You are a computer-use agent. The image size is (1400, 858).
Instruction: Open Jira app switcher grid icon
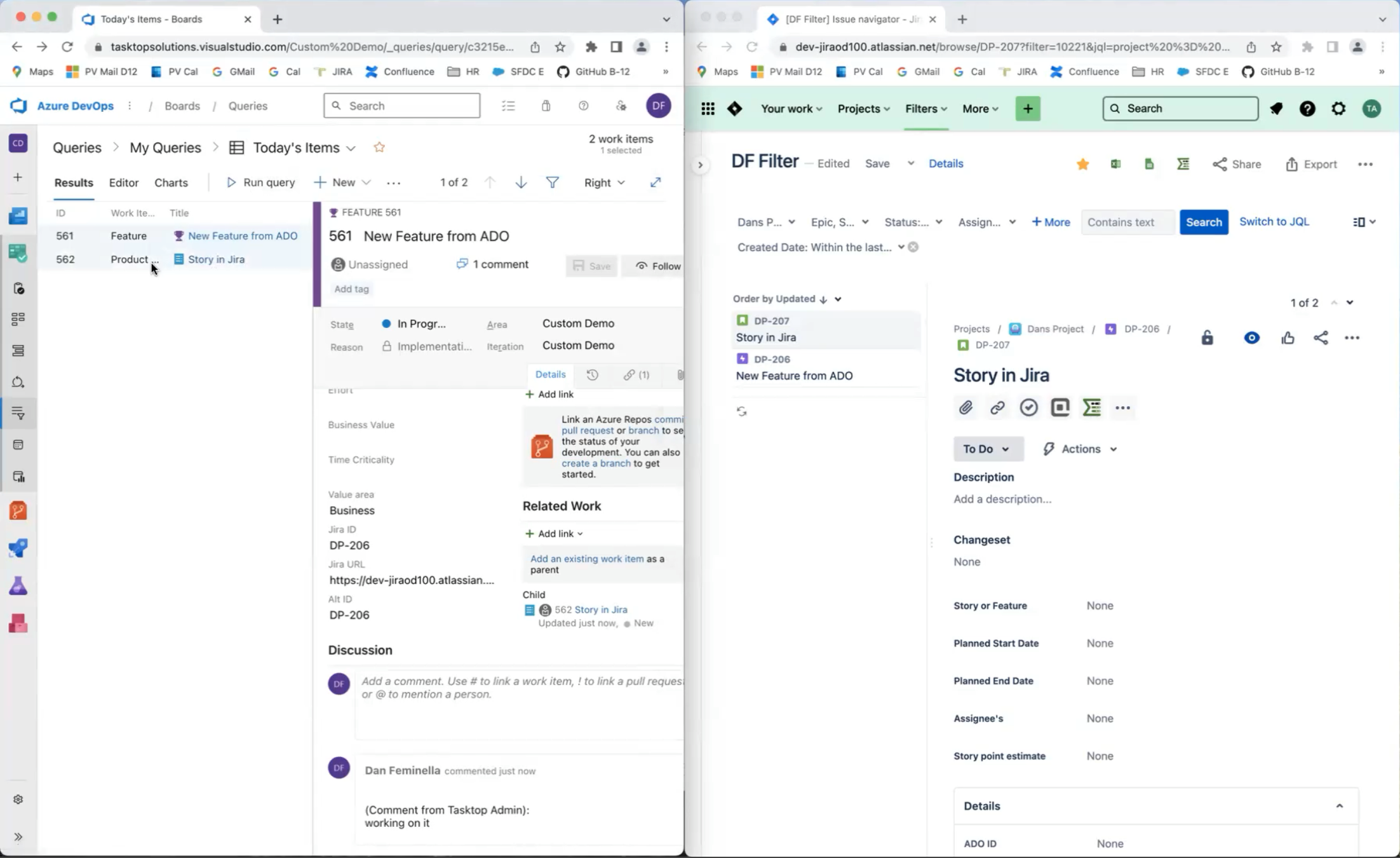[x=708, y=109]
